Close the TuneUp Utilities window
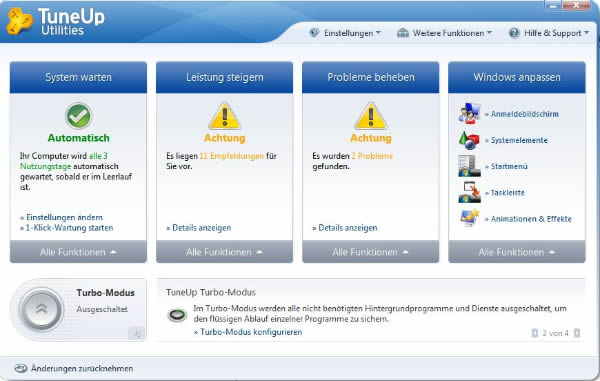Screen dimensions: 600x381 [576, 5]
